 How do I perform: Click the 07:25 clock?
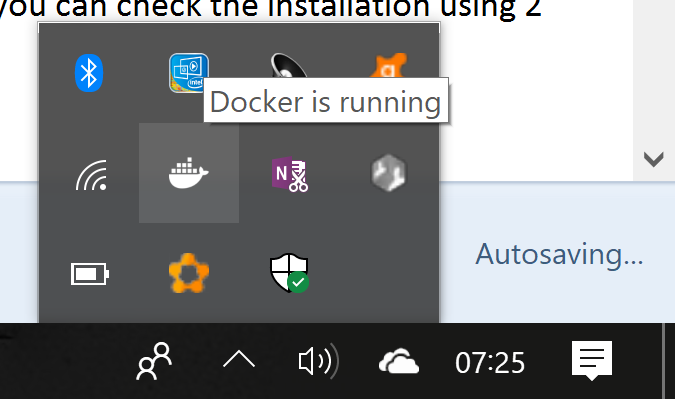point(490,362)
